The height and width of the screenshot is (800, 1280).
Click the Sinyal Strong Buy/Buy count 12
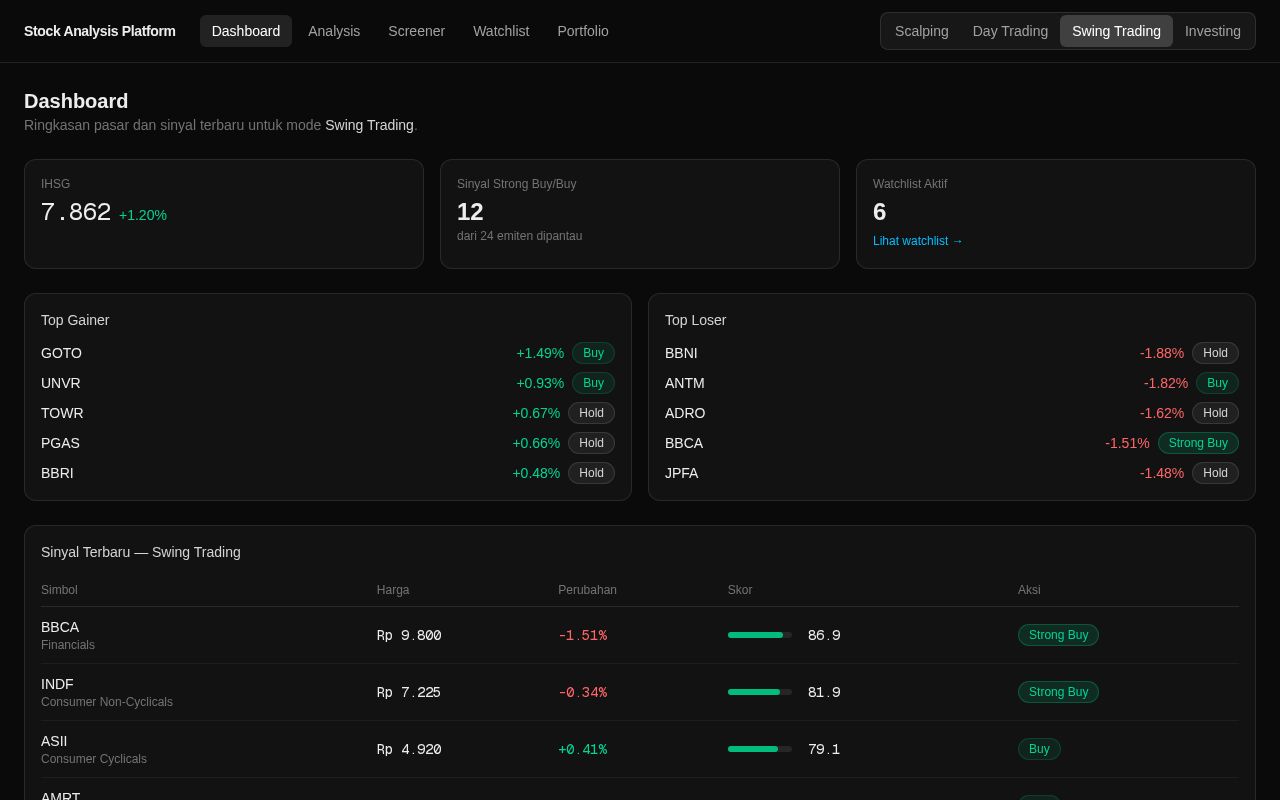470,212
